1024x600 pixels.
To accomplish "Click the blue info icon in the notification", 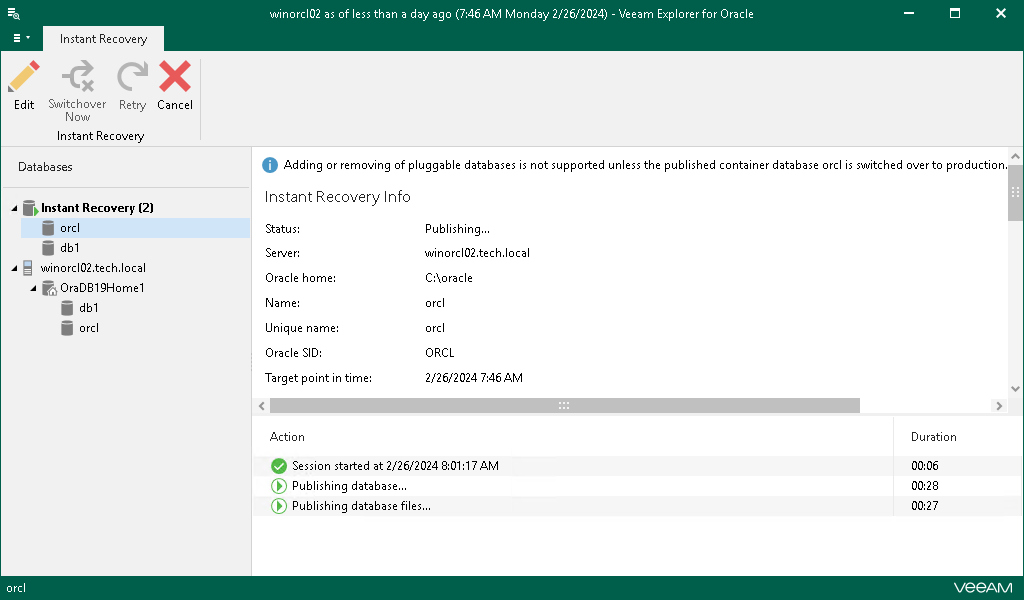I will [x=270, y=165].
